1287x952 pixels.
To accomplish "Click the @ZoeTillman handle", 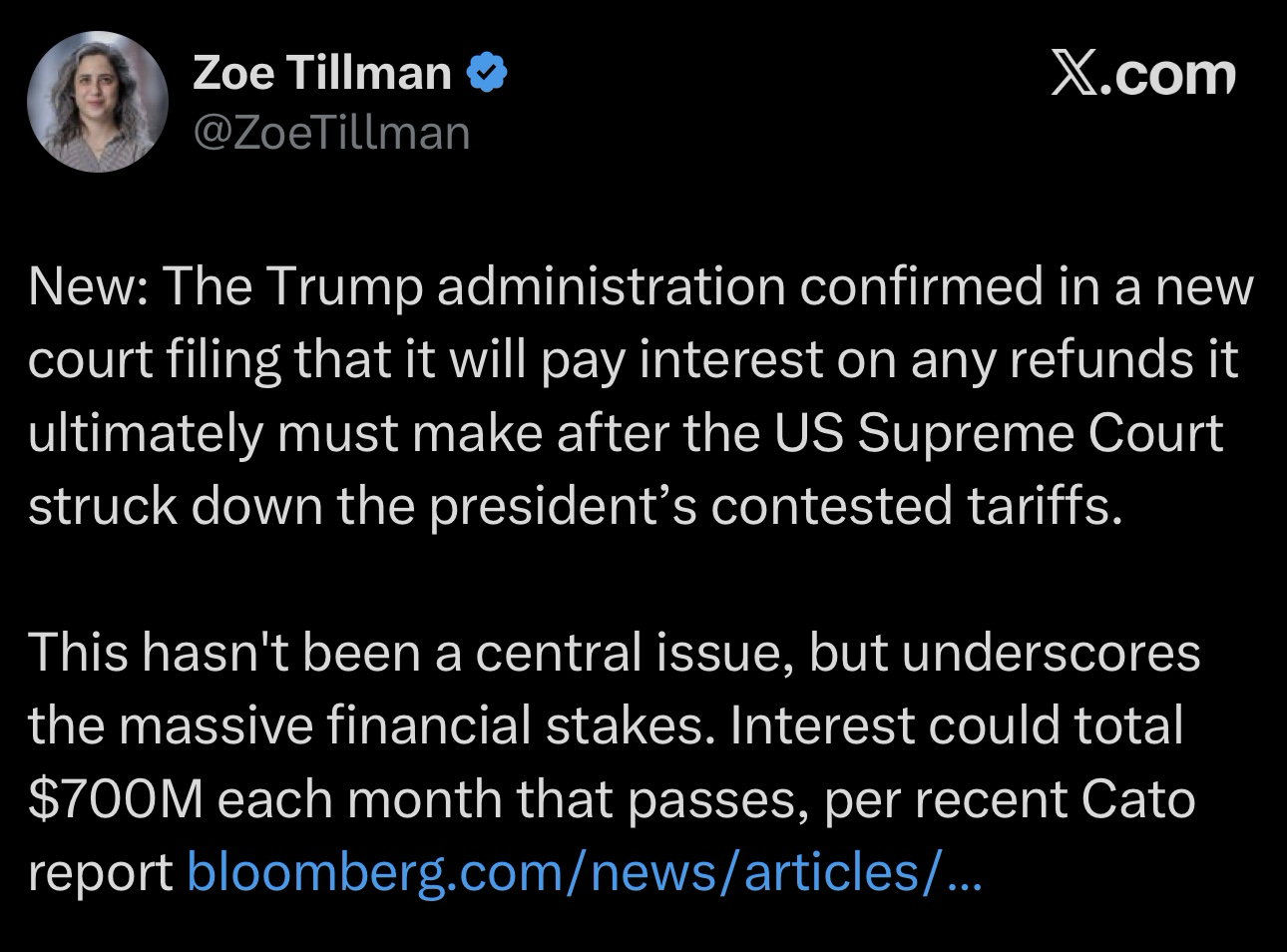I will [x=330, y=133].
